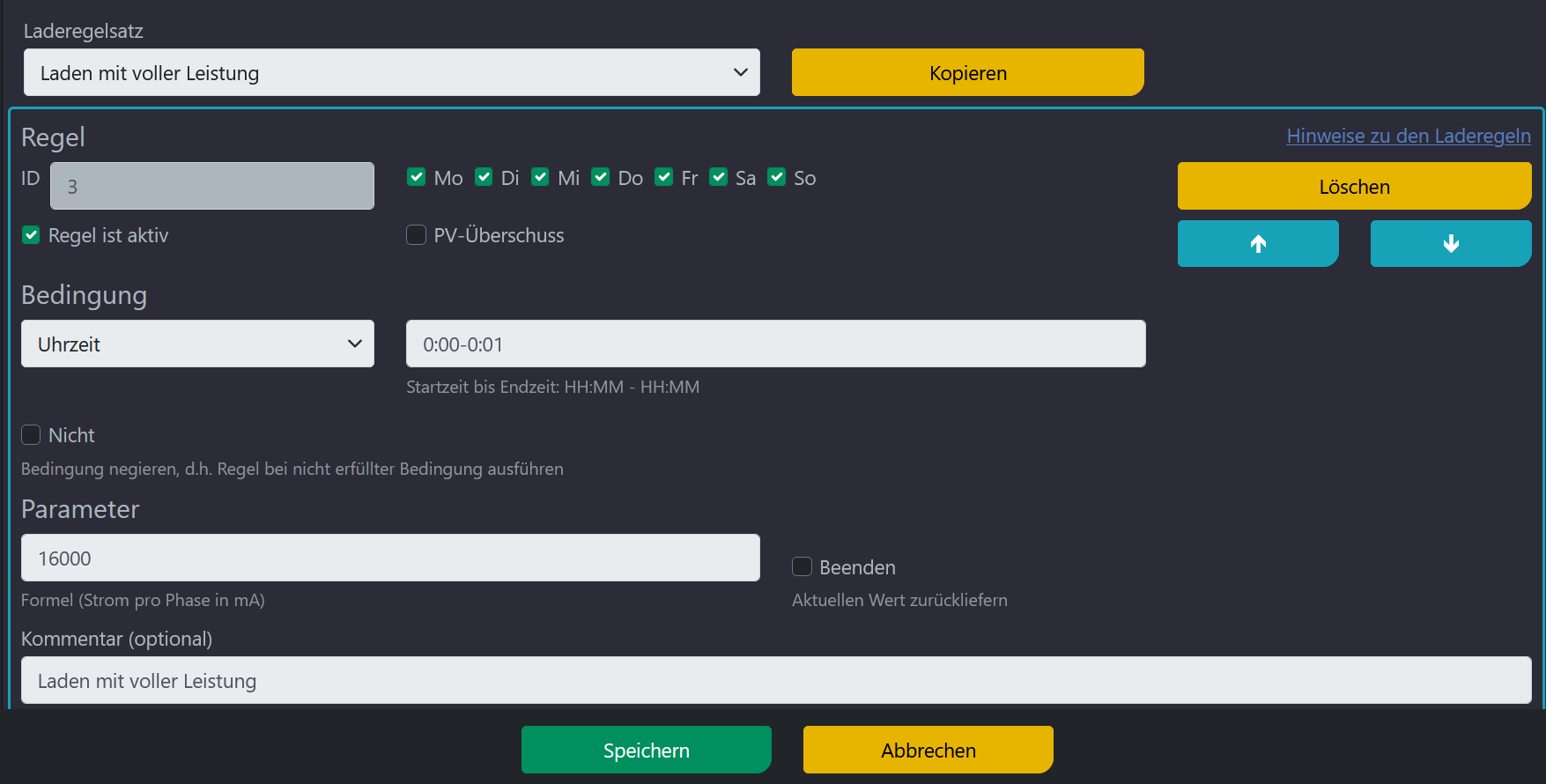Move rule up with arrow button

point(1257,244)
